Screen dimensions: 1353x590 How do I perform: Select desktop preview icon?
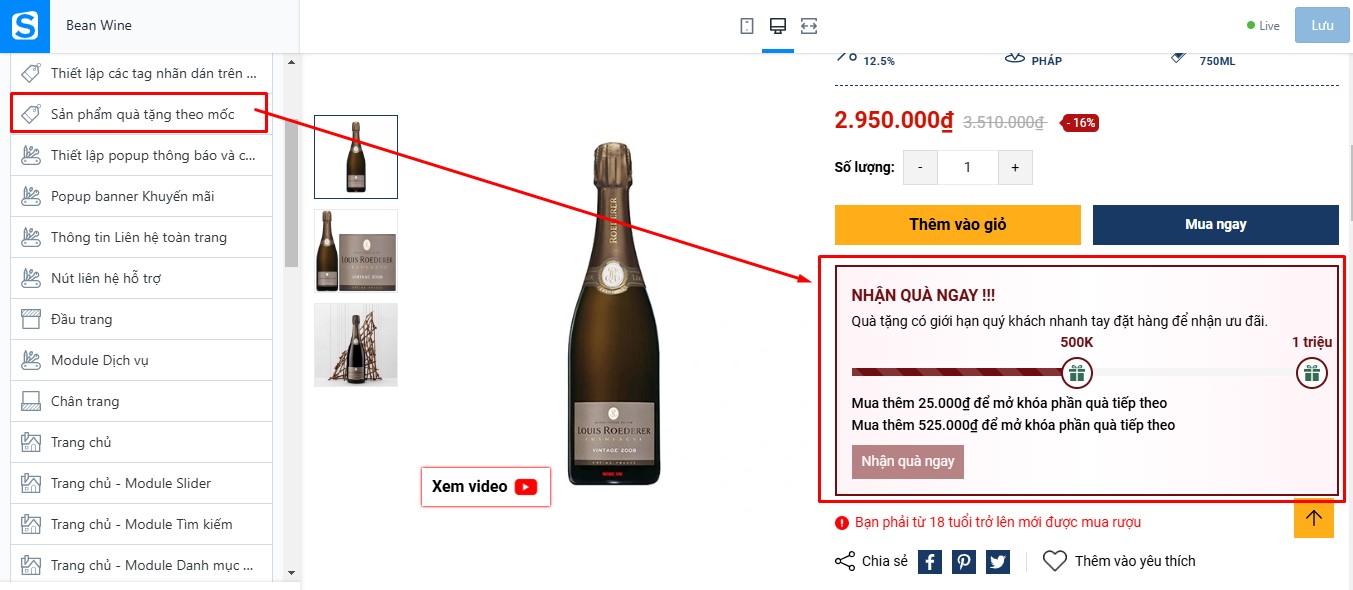pos(777,26)
